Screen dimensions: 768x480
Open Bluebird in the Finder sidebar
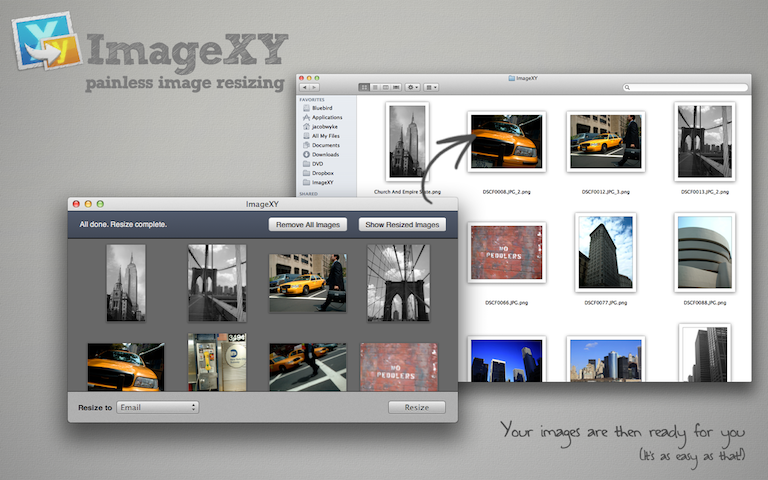tap(322, 108)
